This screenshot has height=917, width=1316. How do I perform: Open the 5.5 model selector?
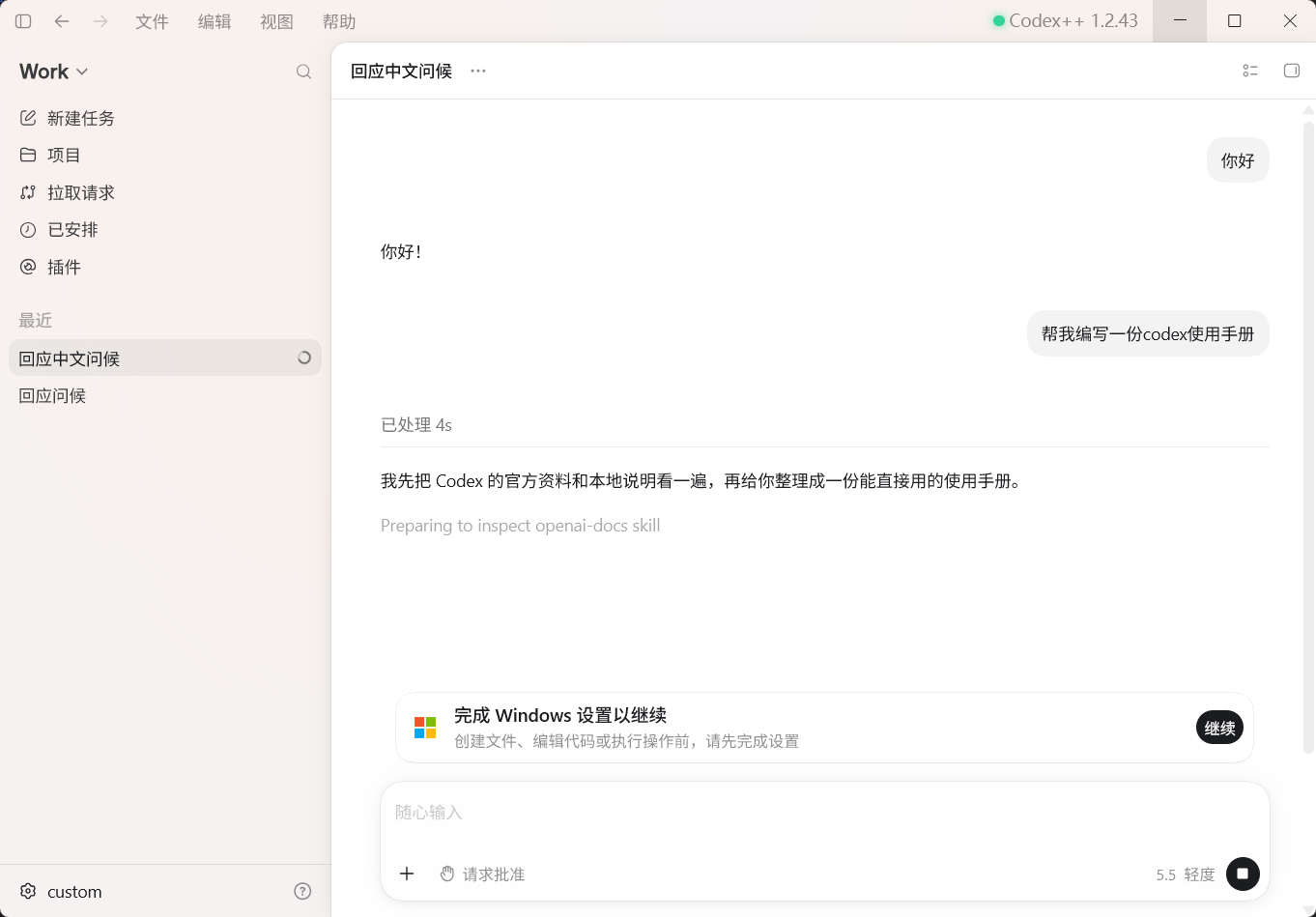(x=1165, y=874)
